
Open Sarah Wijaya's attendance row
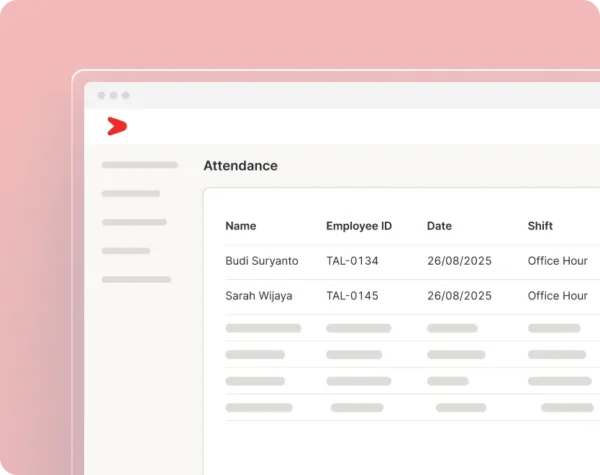point(412,297)
